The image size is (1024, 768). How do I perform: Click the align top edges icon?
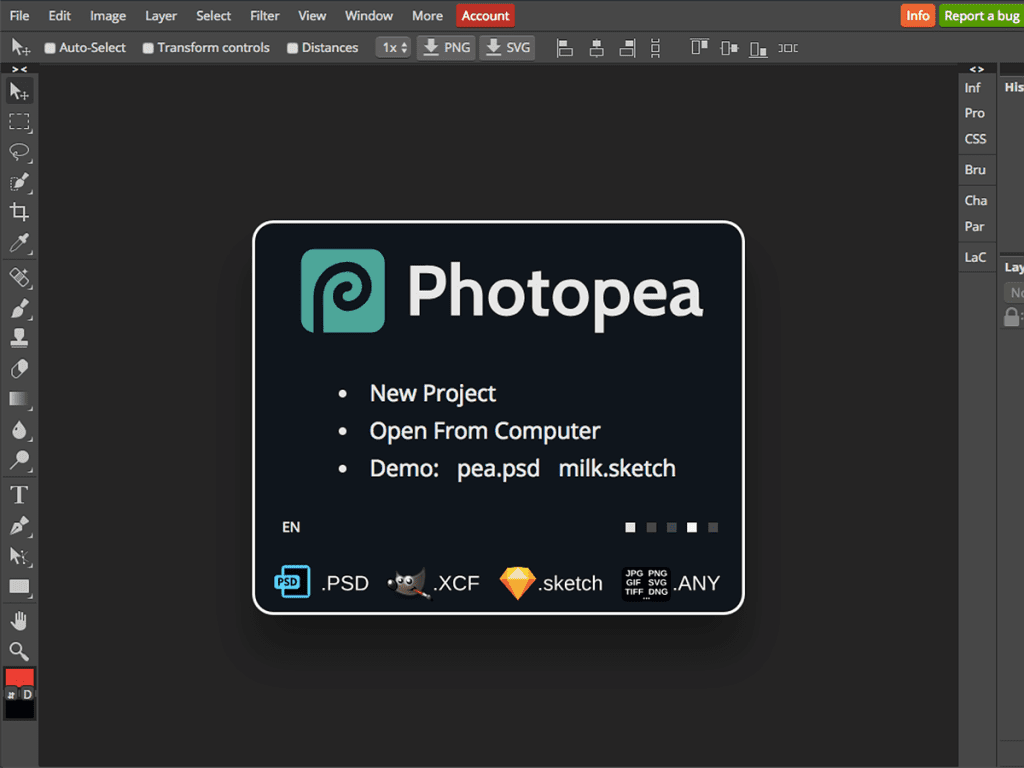tap(699, 48)
